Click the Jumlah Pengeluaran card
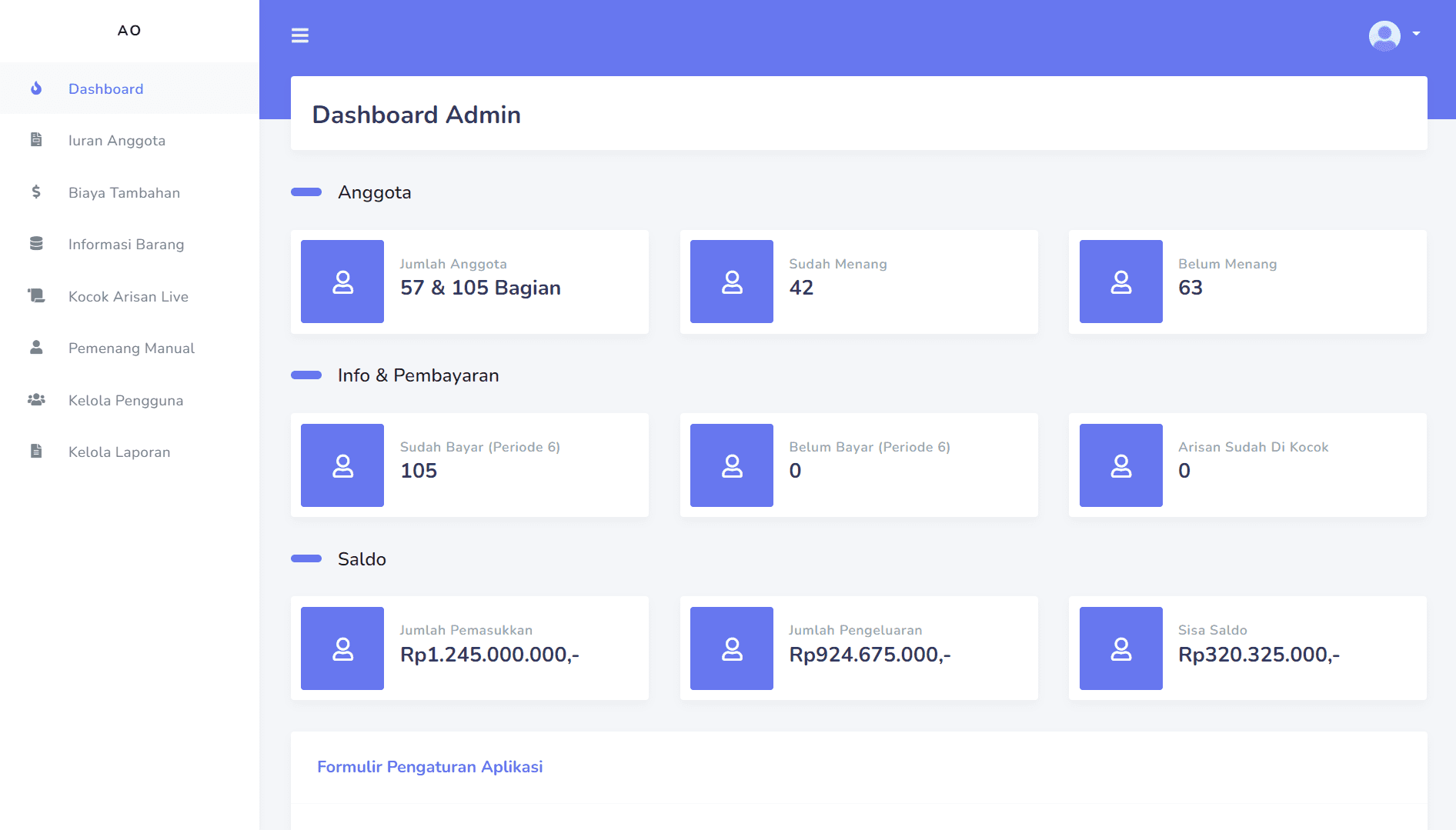 [x=858, y=648]
